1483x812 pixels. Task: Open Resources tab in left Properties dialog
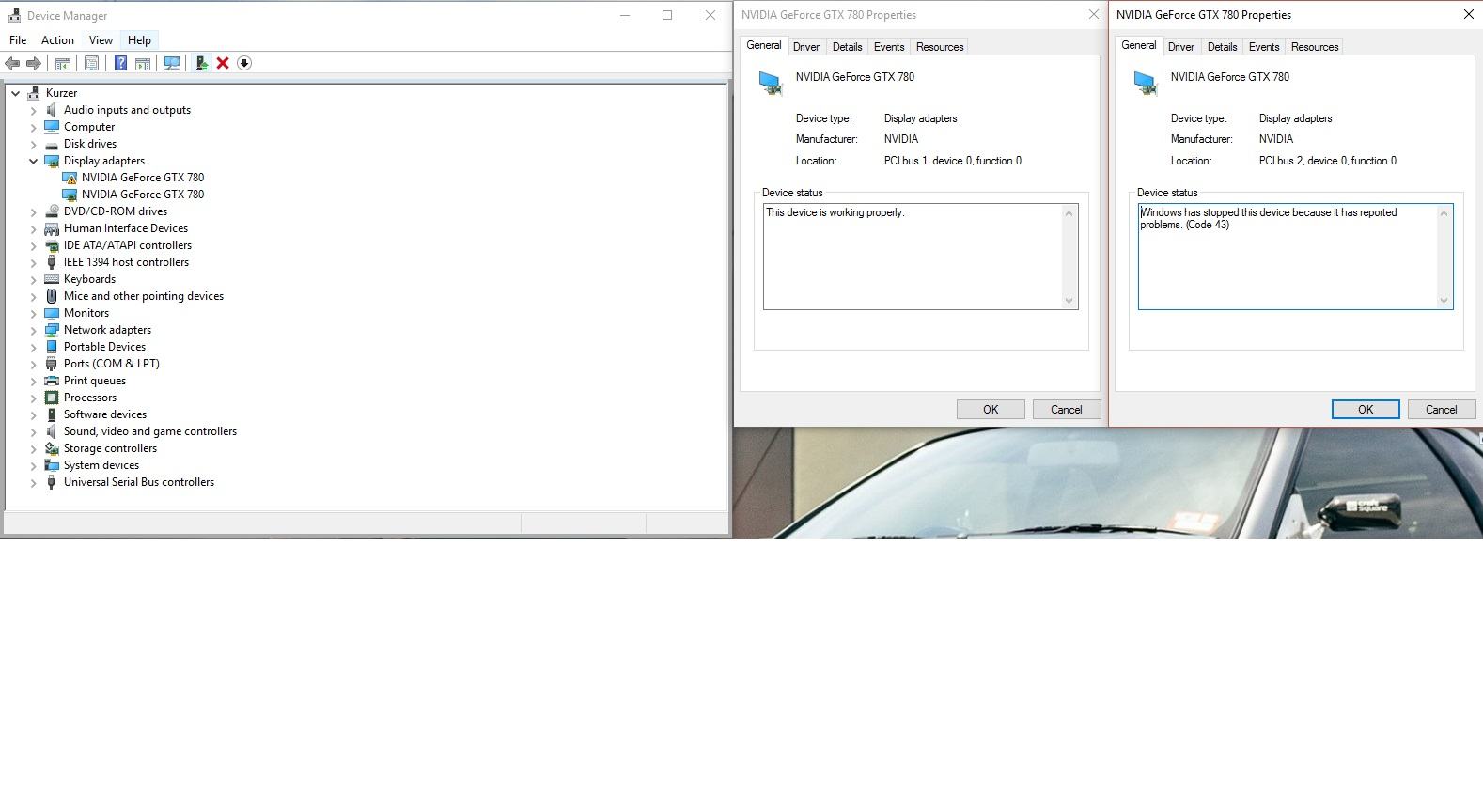(x=940, y=47)
